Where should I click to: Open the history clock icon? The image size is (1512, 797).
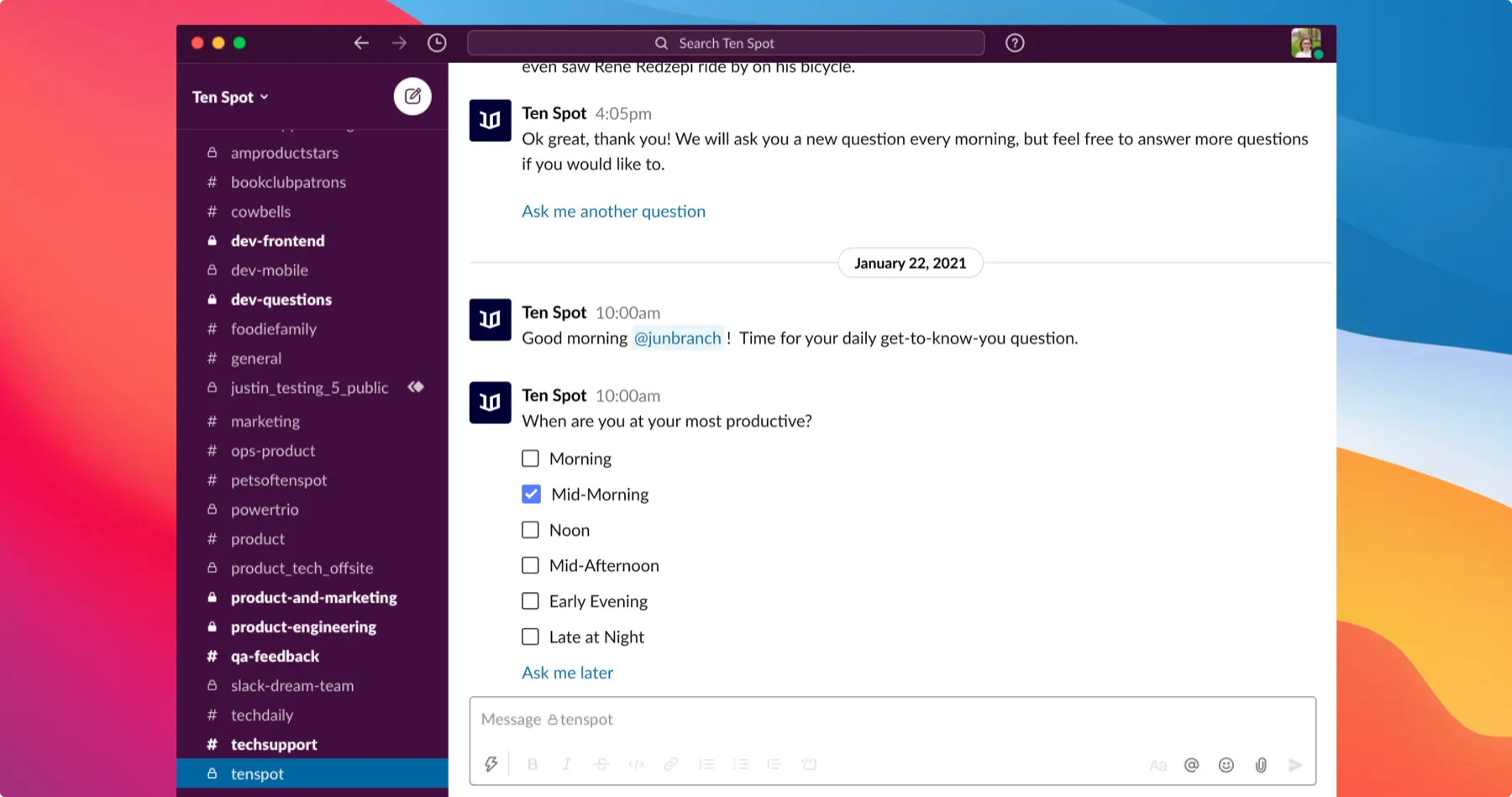click(437, 43)
